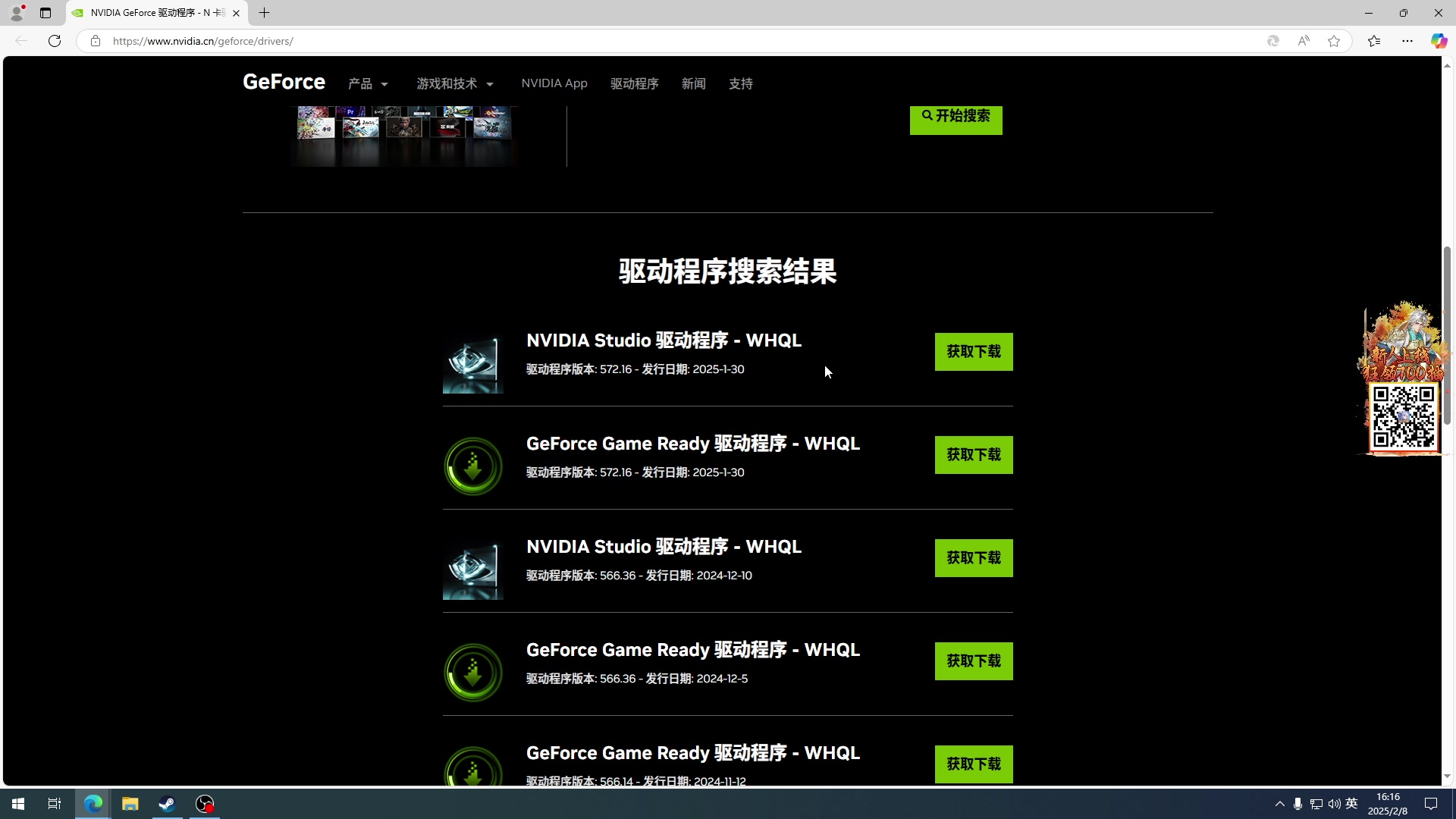Add page to favorites star icon
This screenshot has height=819, width=1456.
1334,41
